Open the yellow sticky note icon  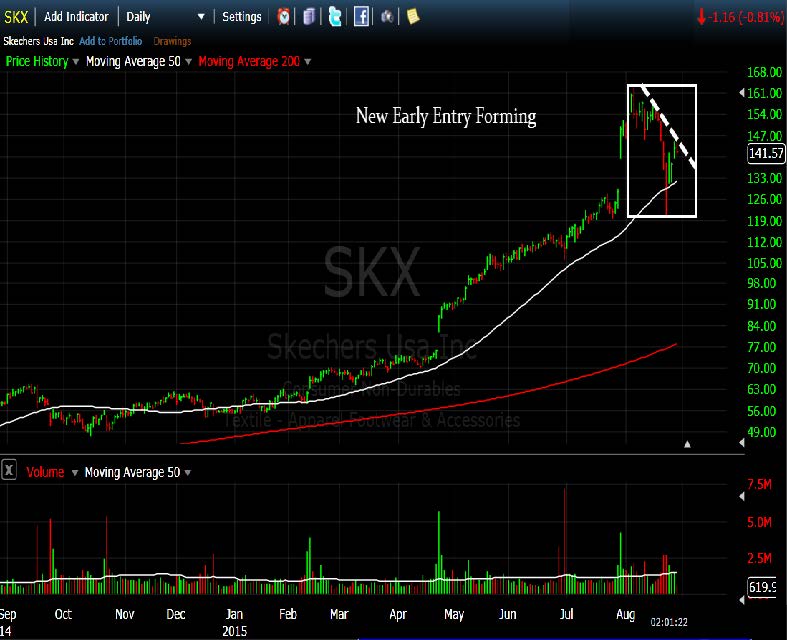[x=413, y=17]
